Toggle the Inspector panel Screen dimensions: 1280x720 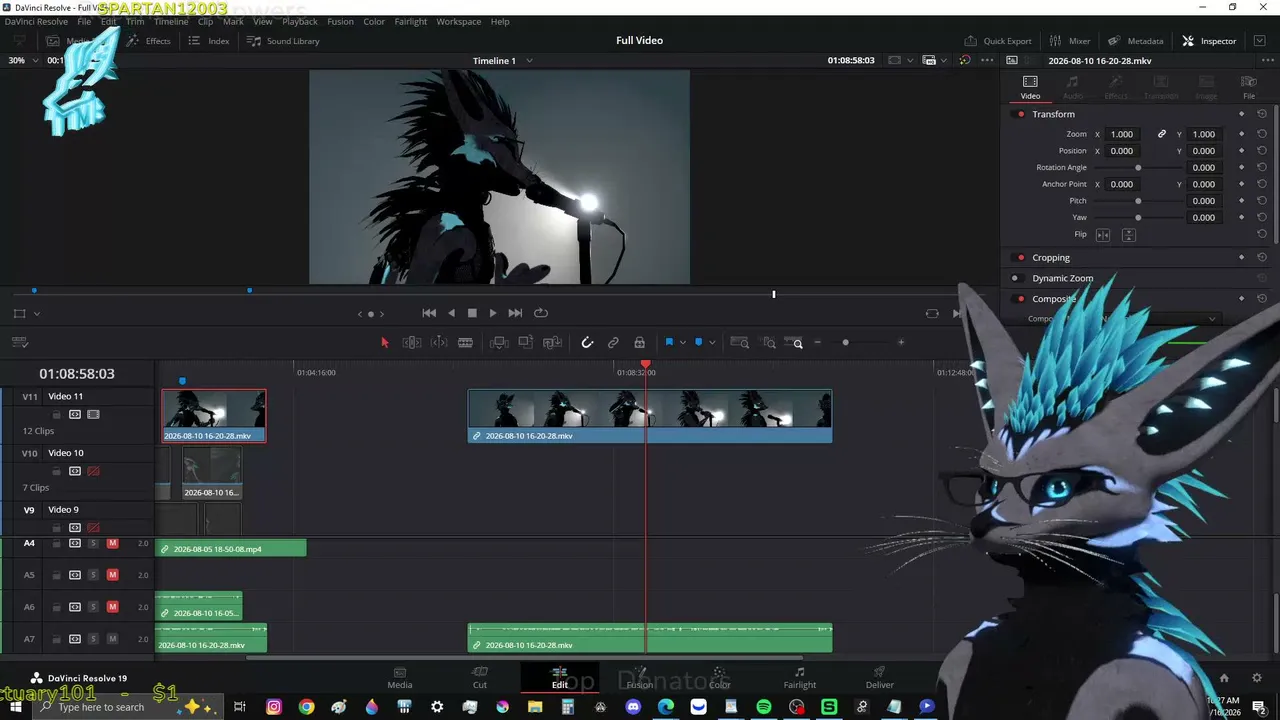(x=1209, y=41)
